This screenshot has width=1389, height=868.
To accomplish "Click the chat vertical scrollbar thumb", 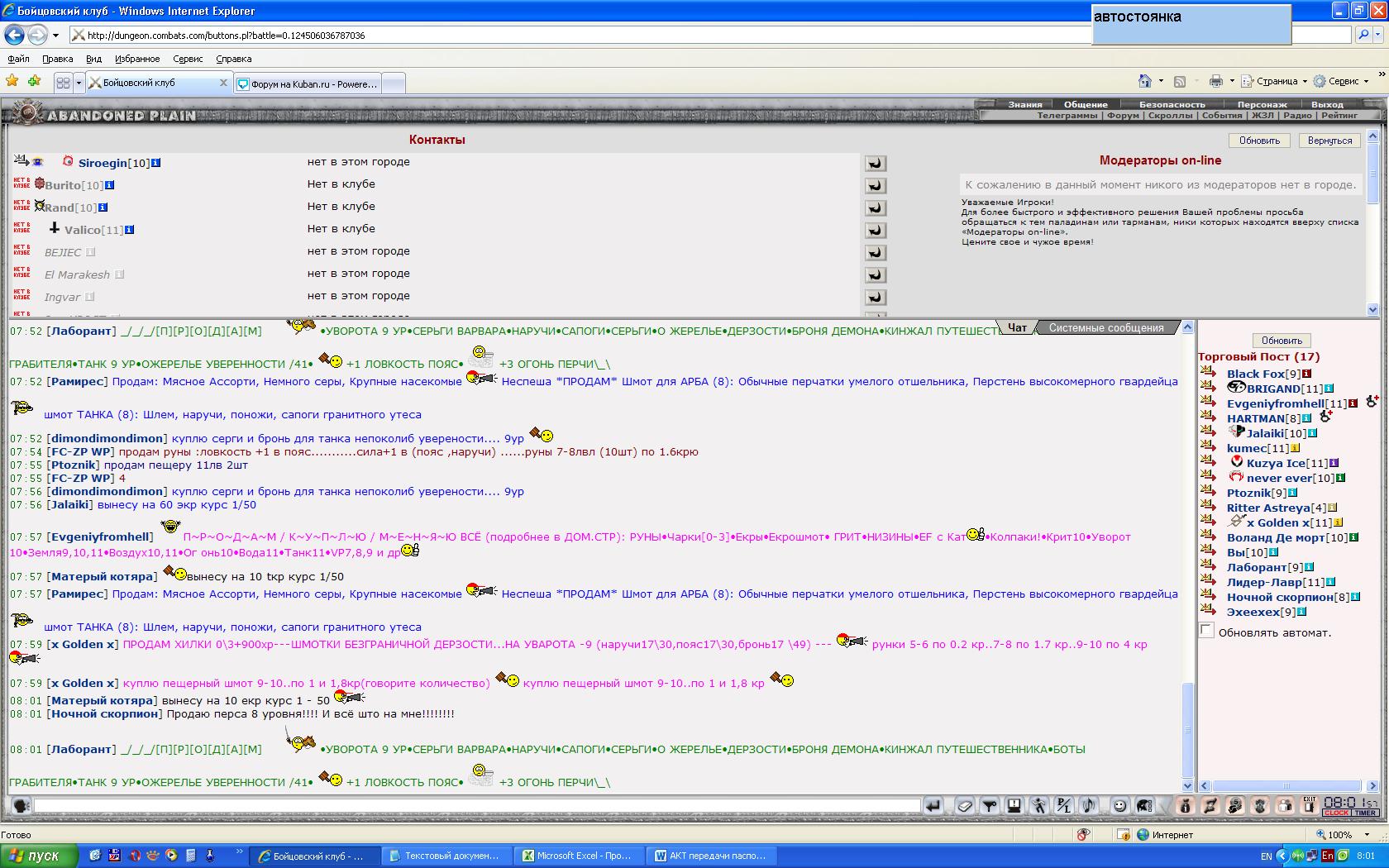I will [1187, 730].
